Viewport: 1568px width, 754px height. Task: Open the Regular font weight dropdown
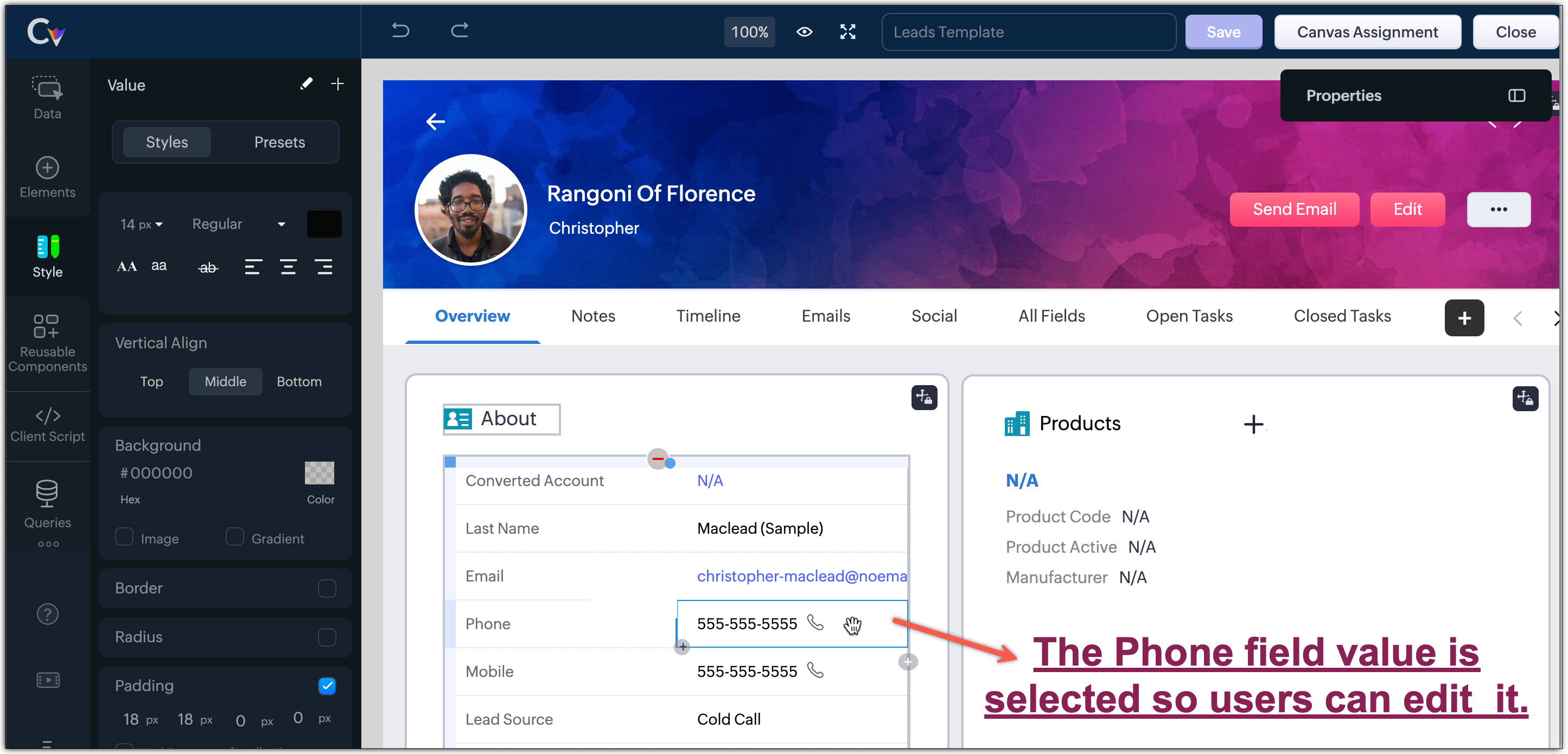point(239,224)
